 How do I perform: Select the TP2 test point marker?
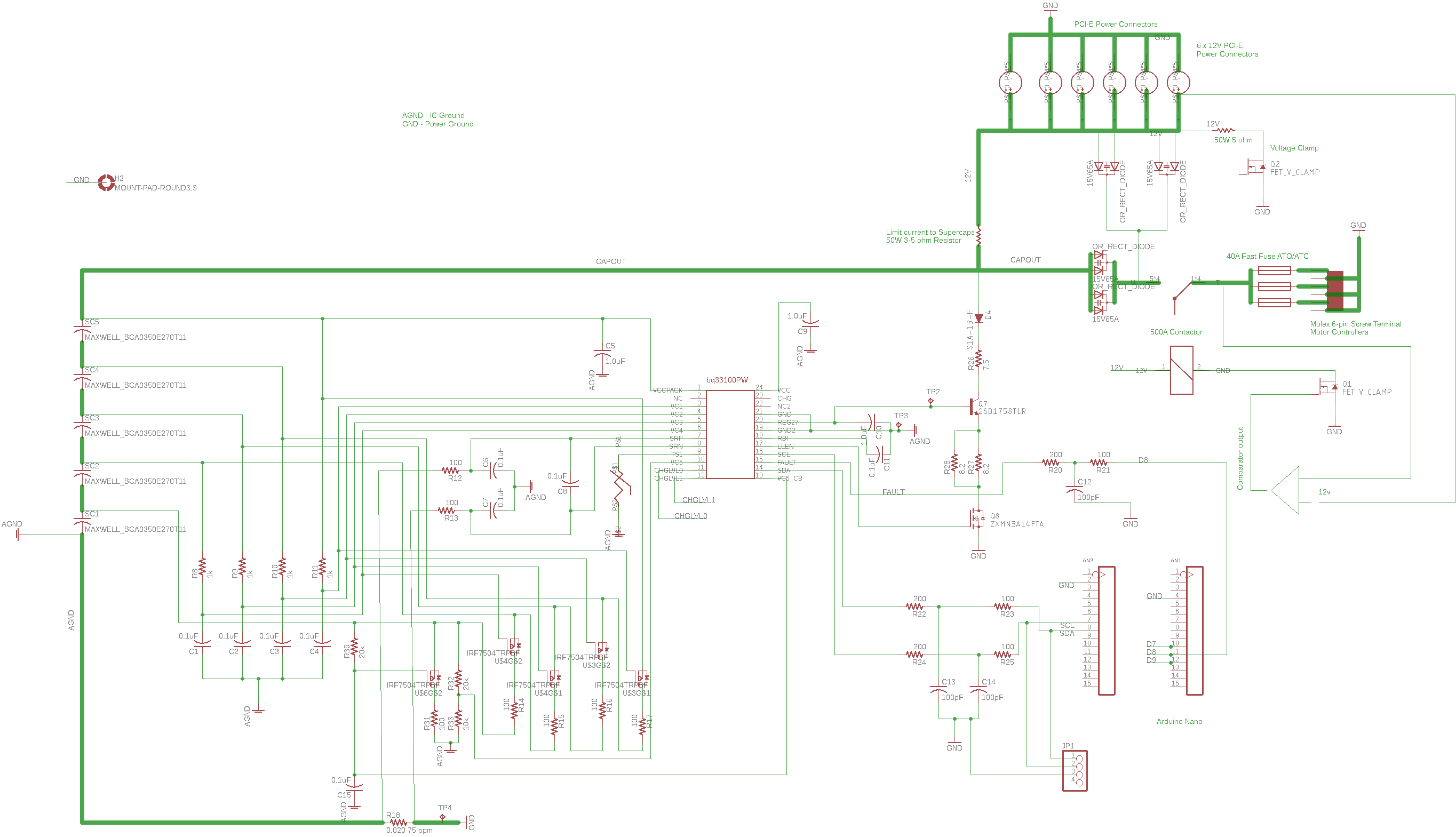(930, 401)
